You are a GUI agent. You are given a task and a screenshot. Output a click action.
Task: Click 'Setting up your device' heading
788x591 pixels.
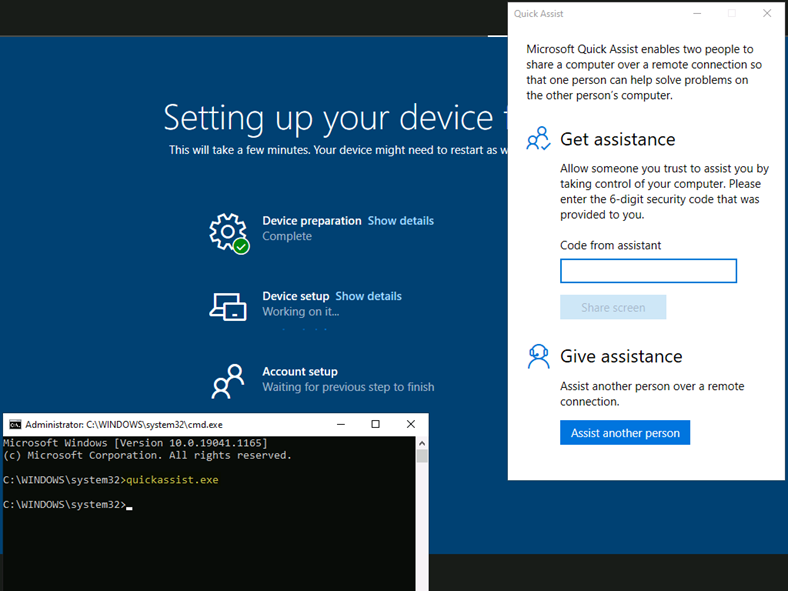click(x=328, y=118)
